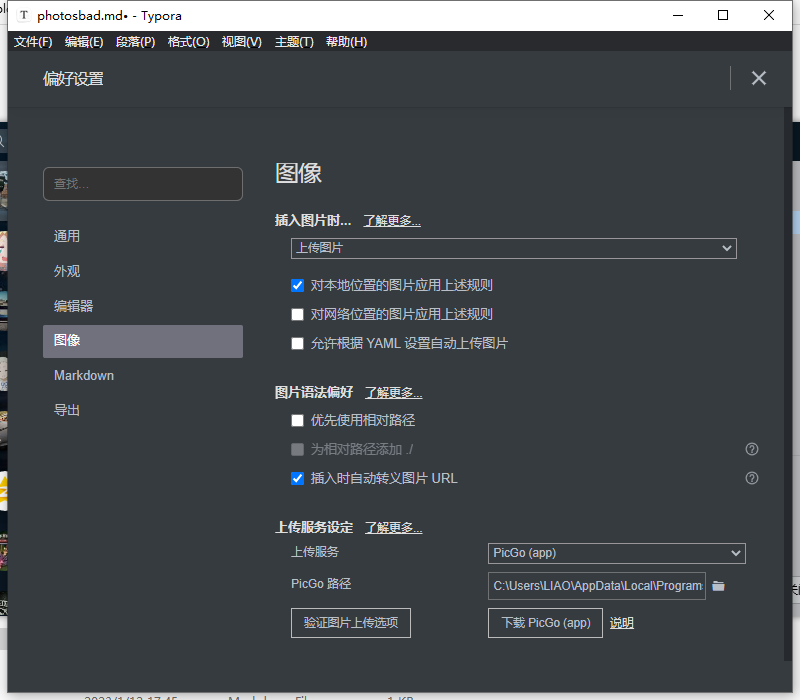Screen dimensions: 800x700
Task: Open the 说明 link
Action: tap(621, 623)
